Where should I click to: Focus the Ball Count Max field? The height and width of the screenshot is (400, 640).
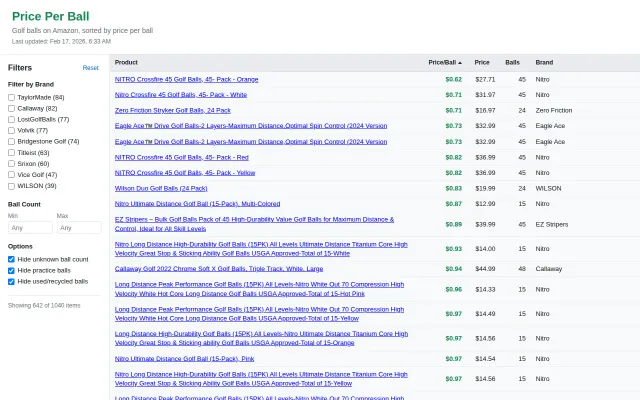79,228
